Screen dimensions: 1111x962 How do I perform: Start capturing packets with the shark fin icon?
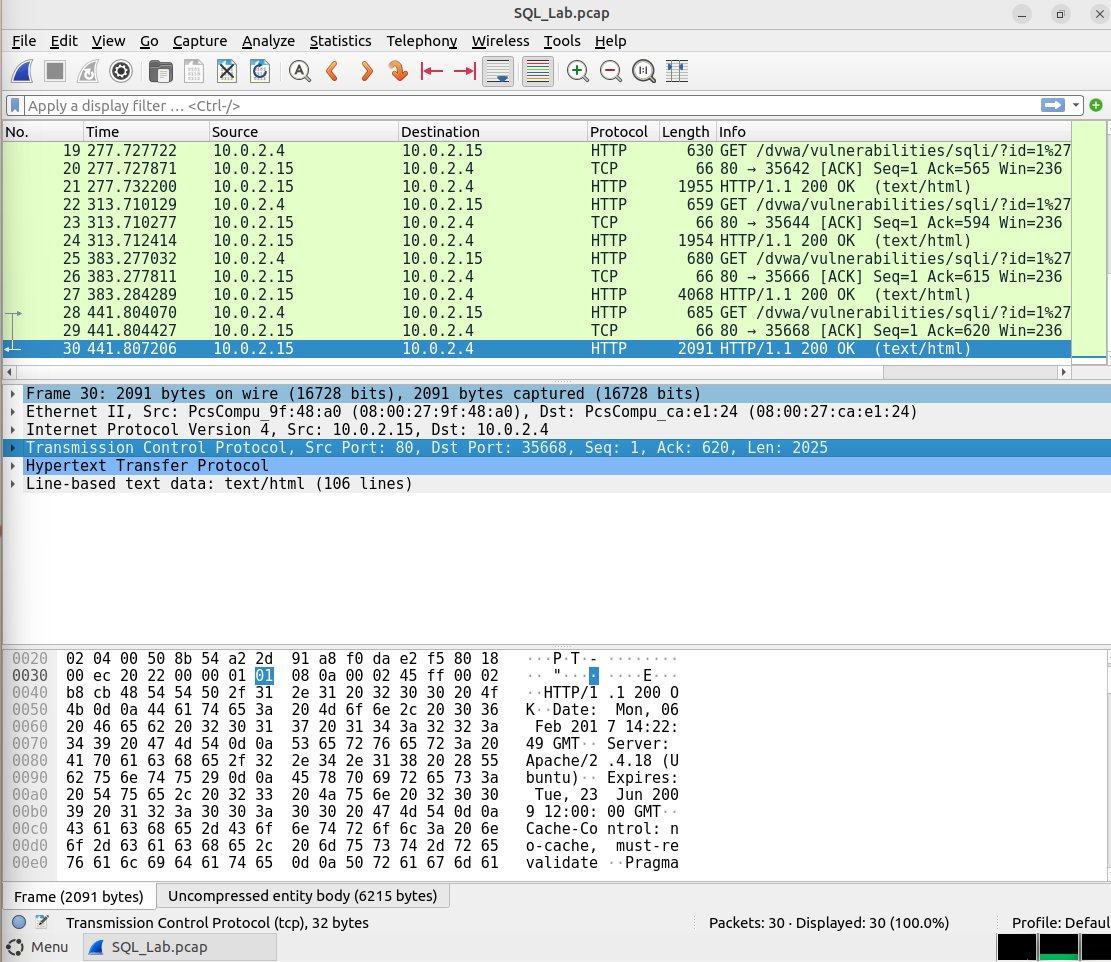[x=22, y=72]
